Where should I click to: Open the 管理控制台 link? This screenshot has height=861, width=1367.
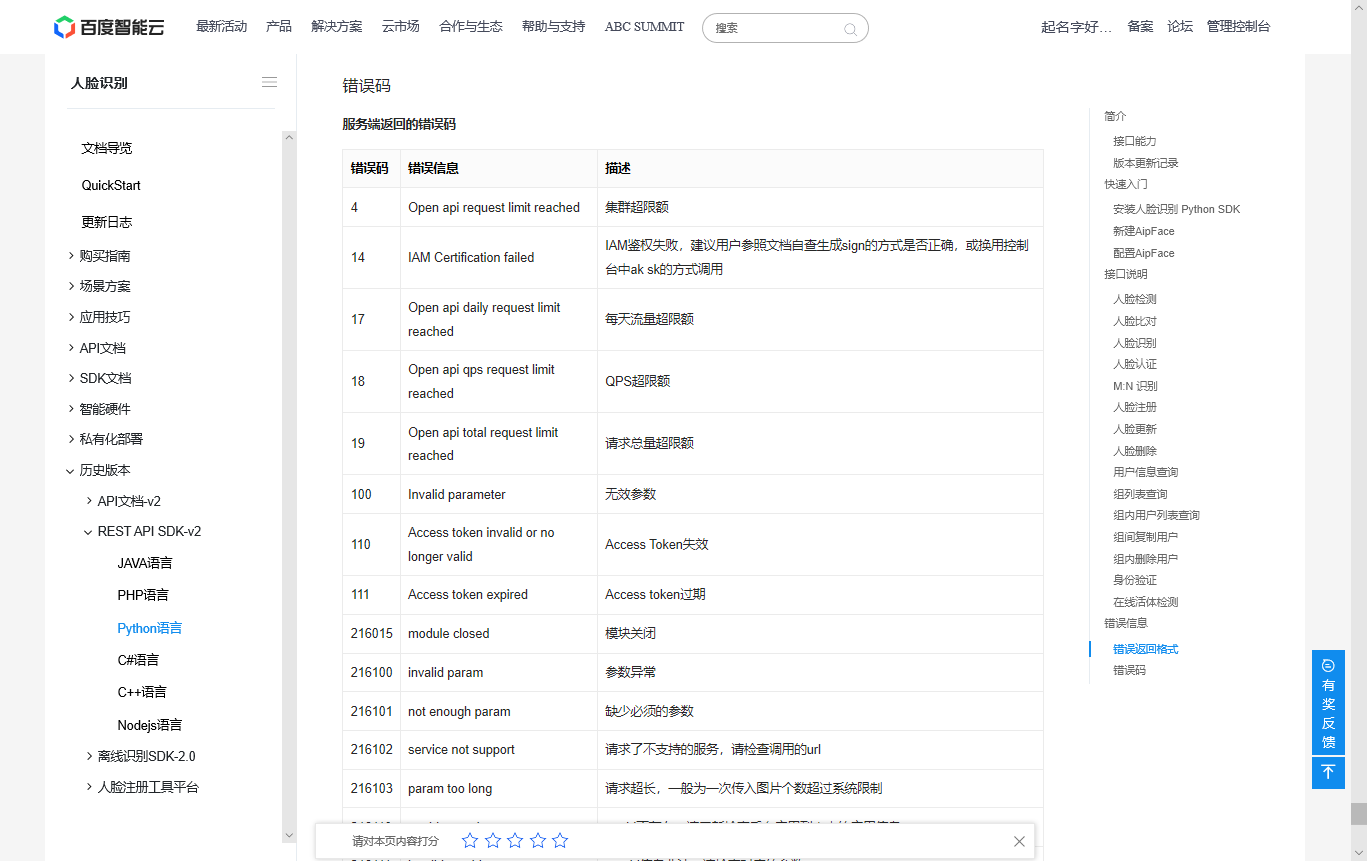[x=1237, y=27]
